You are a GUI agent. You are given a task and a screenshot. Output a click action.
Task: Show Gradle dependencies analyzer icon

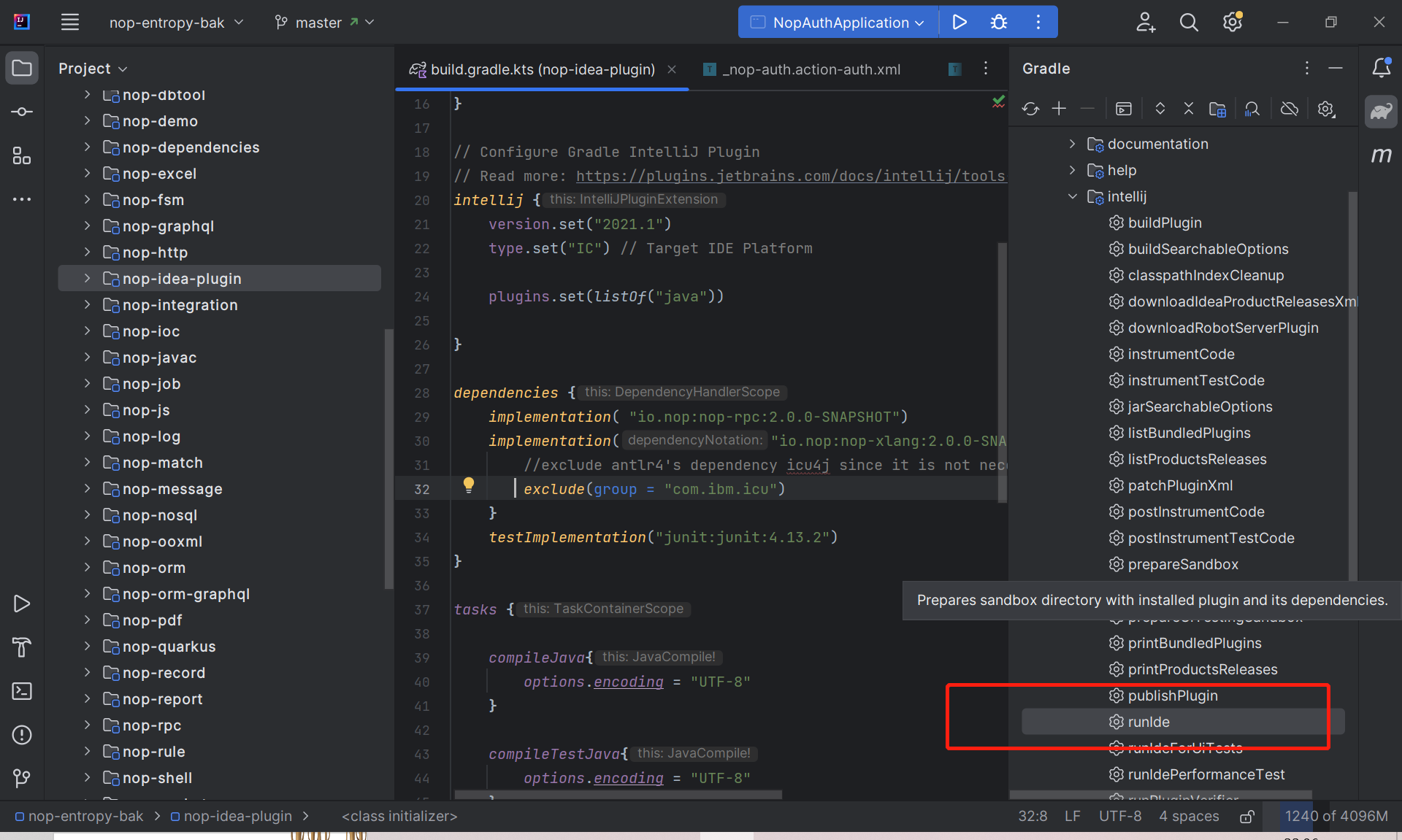1252,109
